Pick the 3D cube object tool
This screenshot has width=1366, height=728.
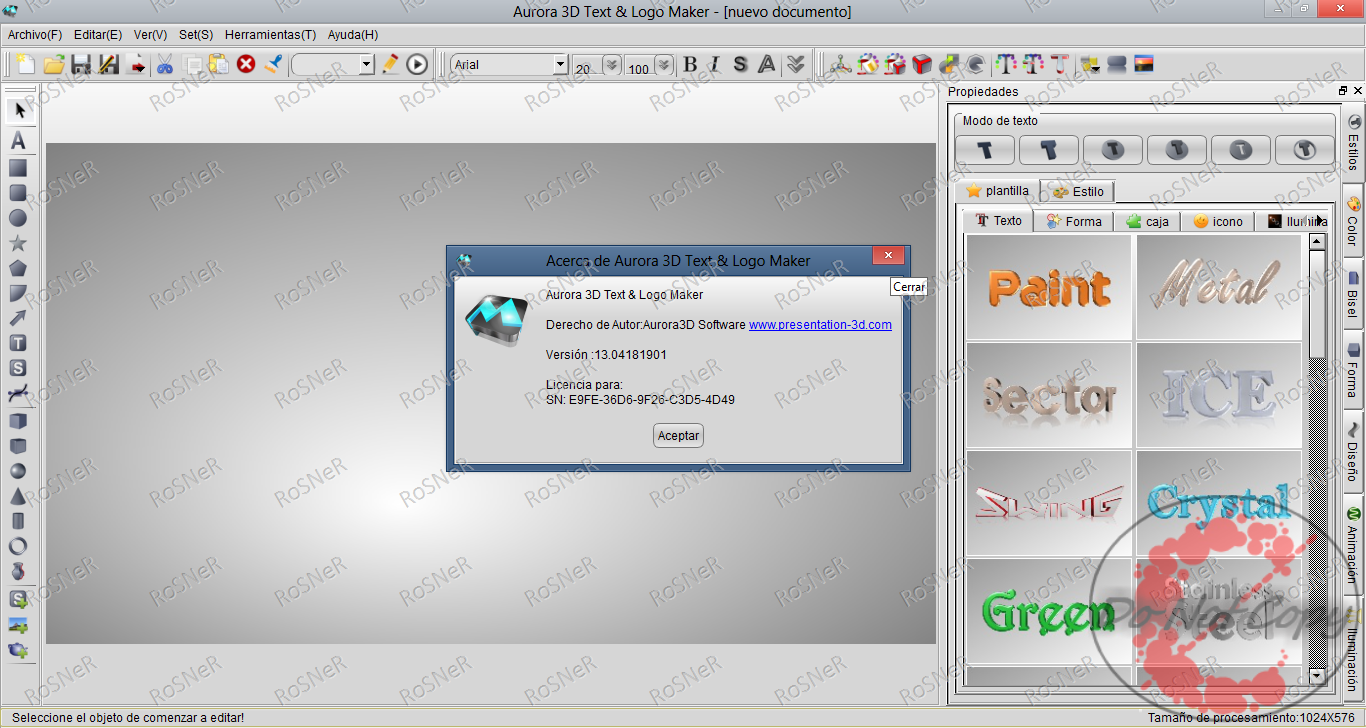pyautogui.click(x=18, y=421)
